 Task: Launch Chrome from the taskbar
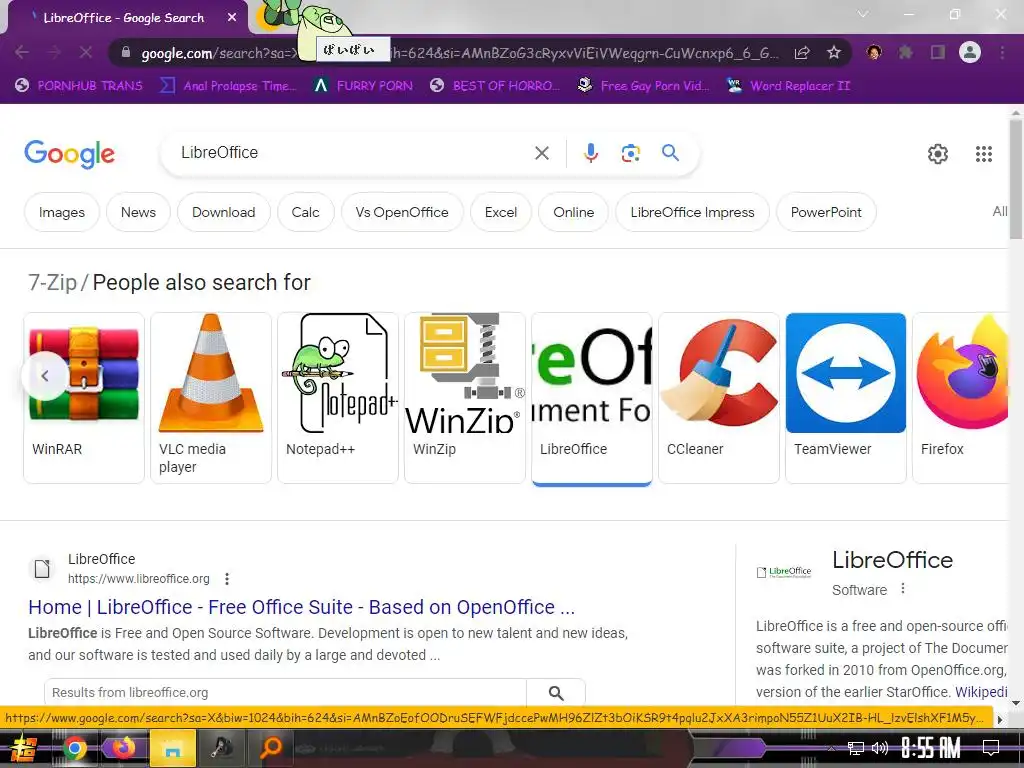pyautogui.click(x=74, y=748)
